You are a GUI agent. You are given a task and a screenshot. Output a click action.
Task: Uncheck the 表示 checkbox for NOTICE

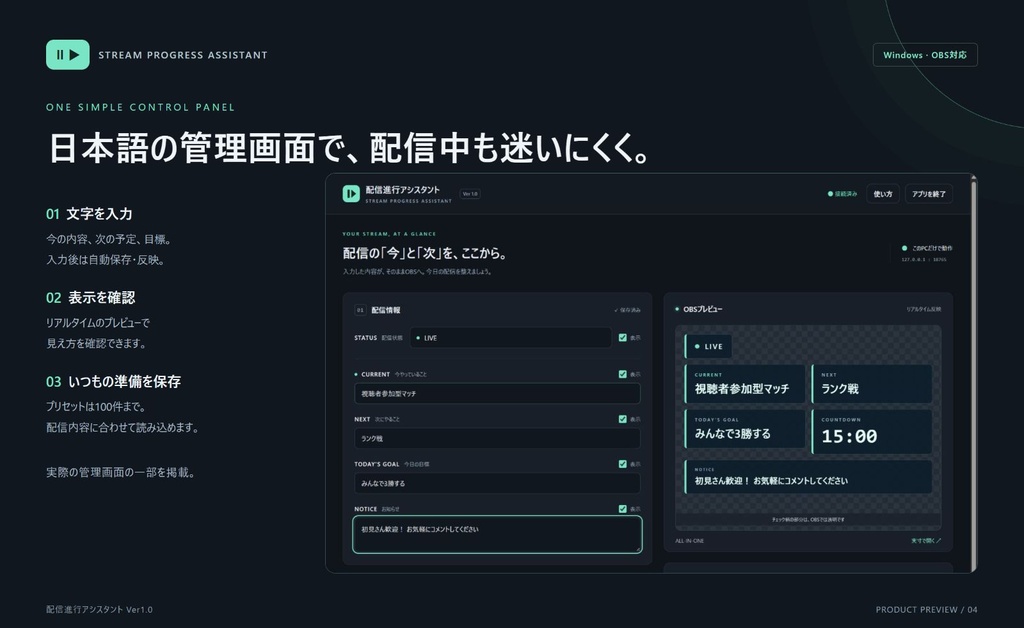622,509
